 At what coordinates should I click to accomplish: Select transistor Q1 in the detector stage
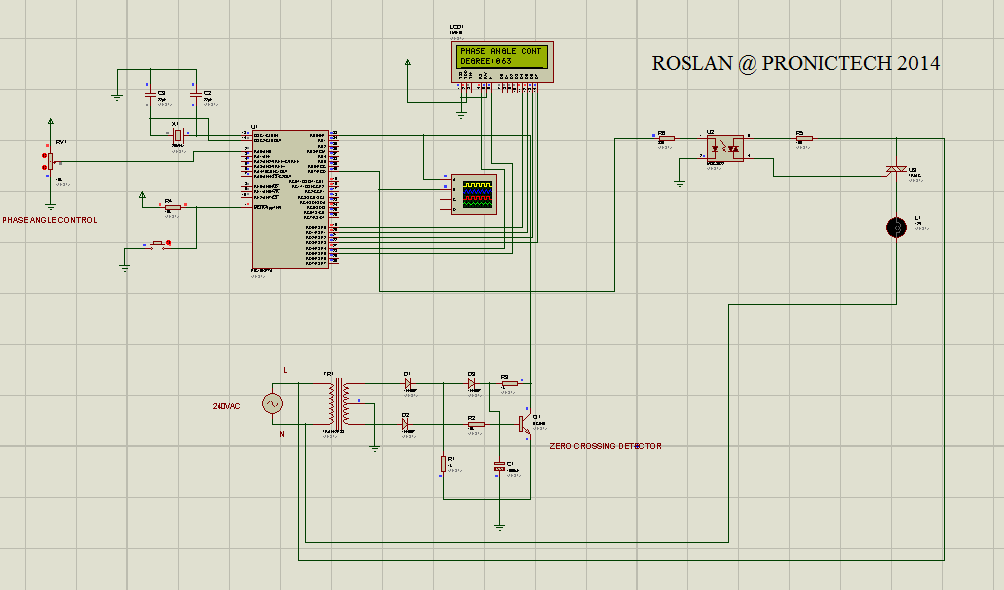[524, 422]
